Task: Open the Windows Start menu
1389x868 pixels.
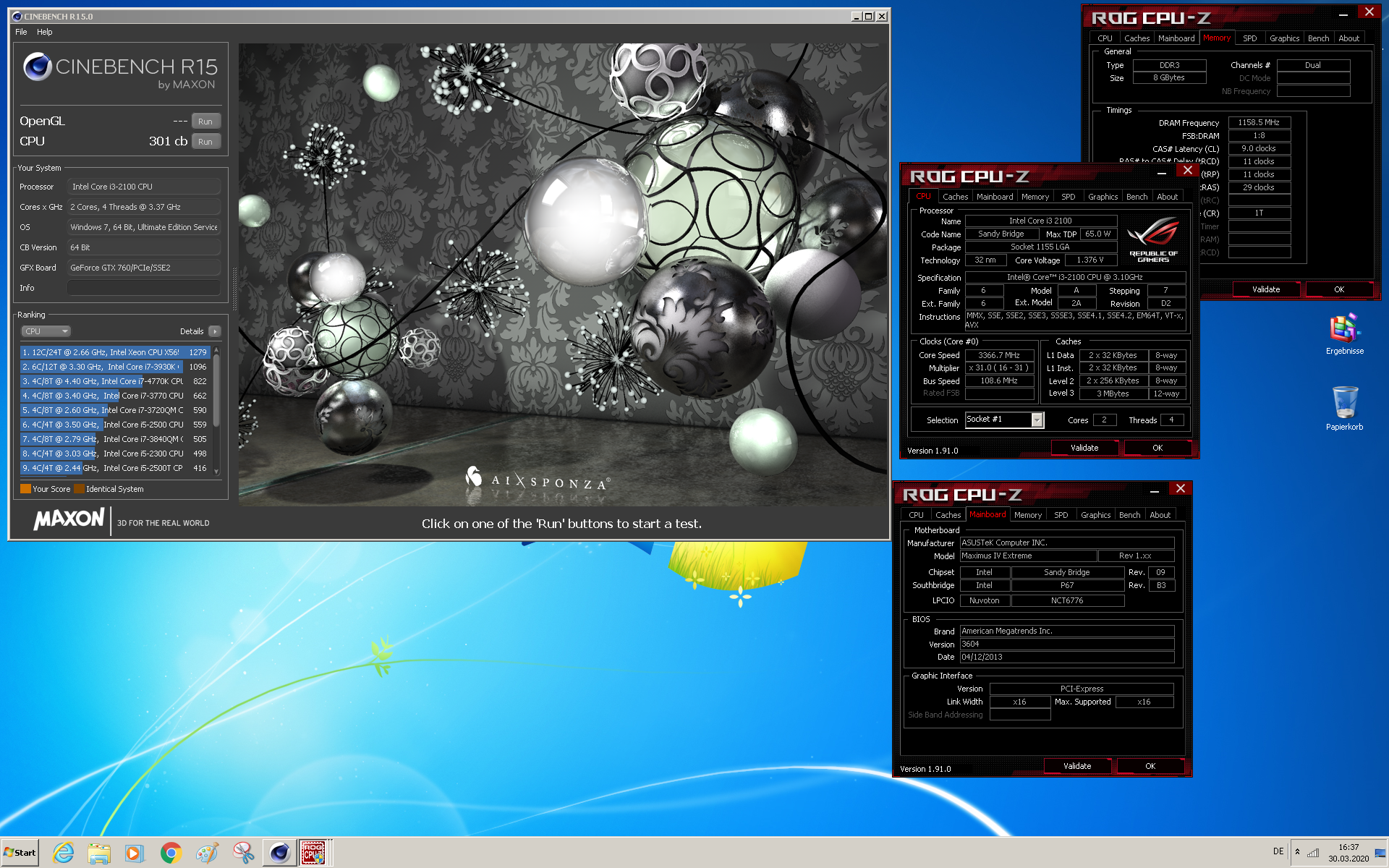Action: pyautogui.click(x=20, y=853)
